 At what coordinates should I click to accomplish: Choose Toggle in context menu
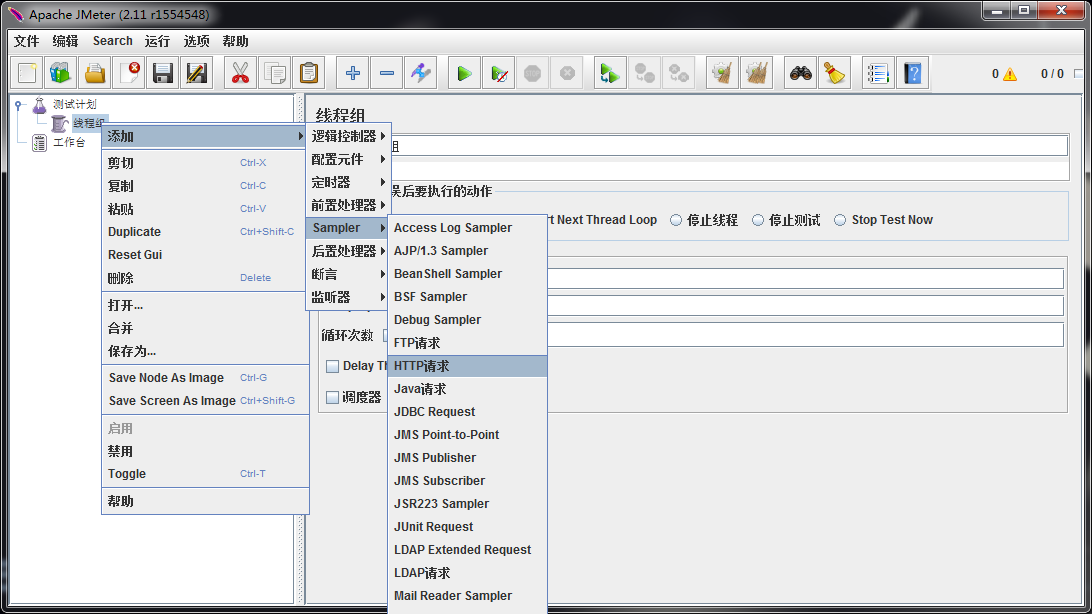tap(205, 474)
